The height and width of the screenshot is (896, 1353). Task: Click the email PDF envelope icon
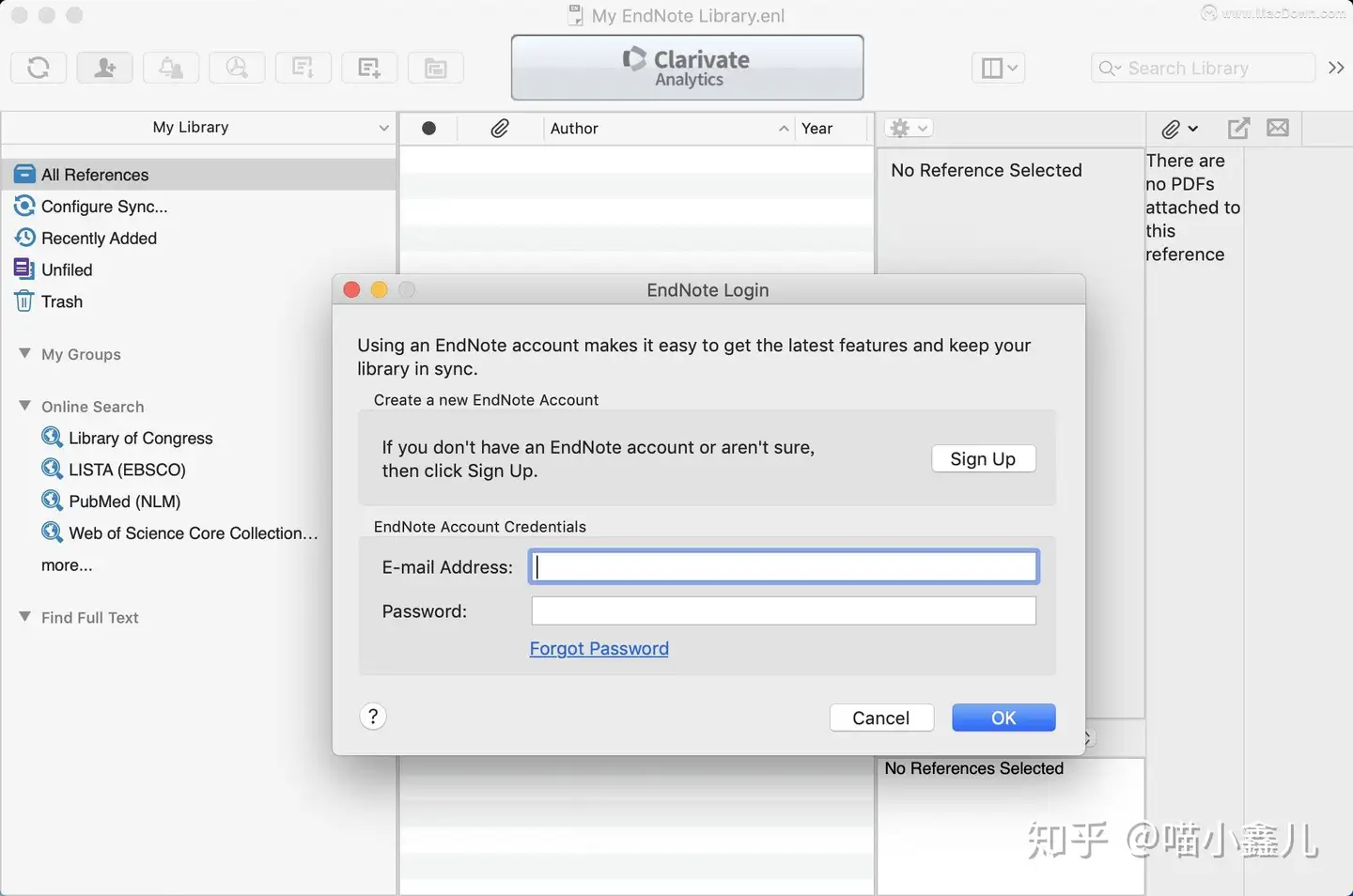point(1278,128)
